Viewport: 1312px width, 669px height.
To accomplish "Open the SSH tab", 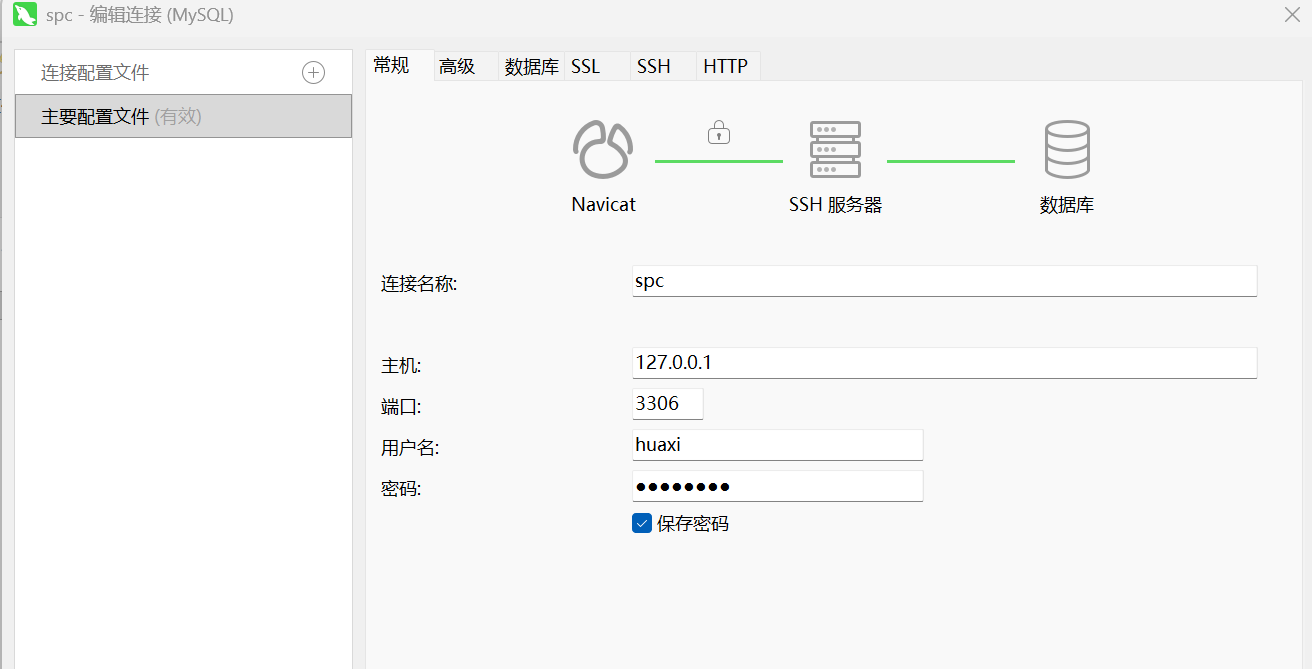I will (x=653, y=67).
